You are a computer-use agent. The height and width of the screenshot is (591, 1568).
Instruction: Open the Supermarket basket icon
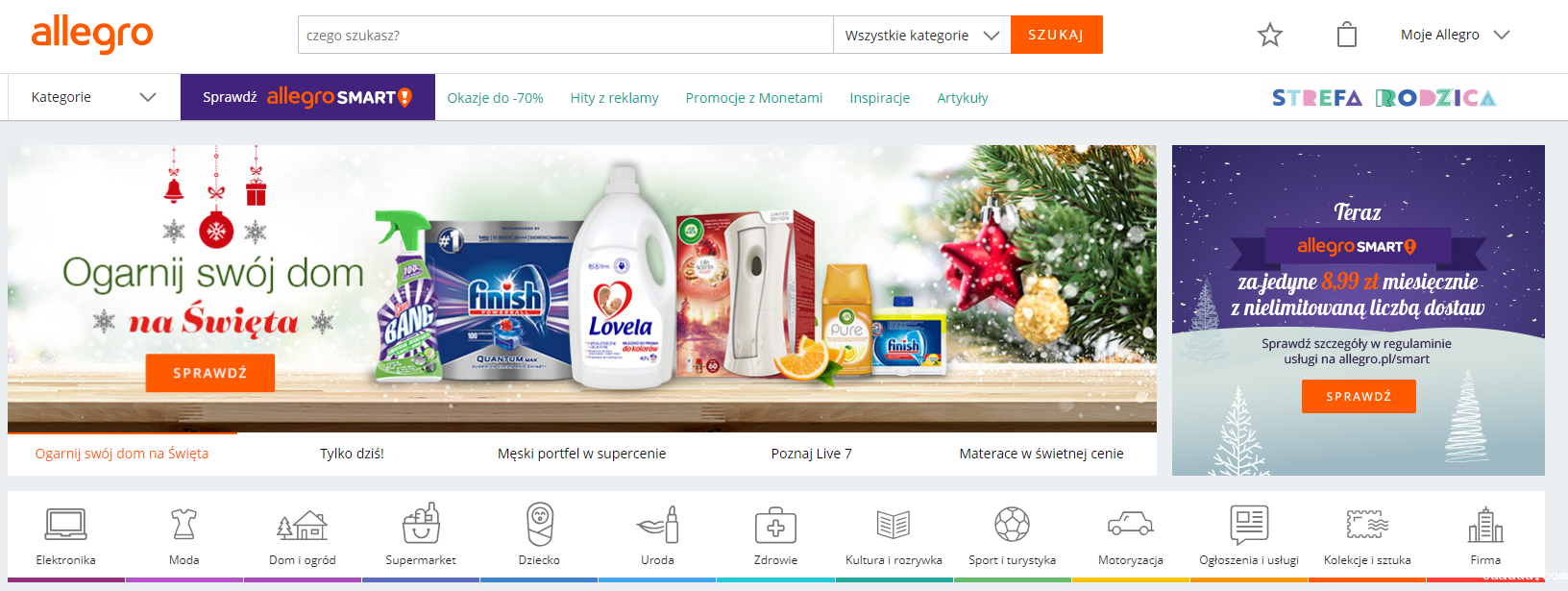[421, 524]
